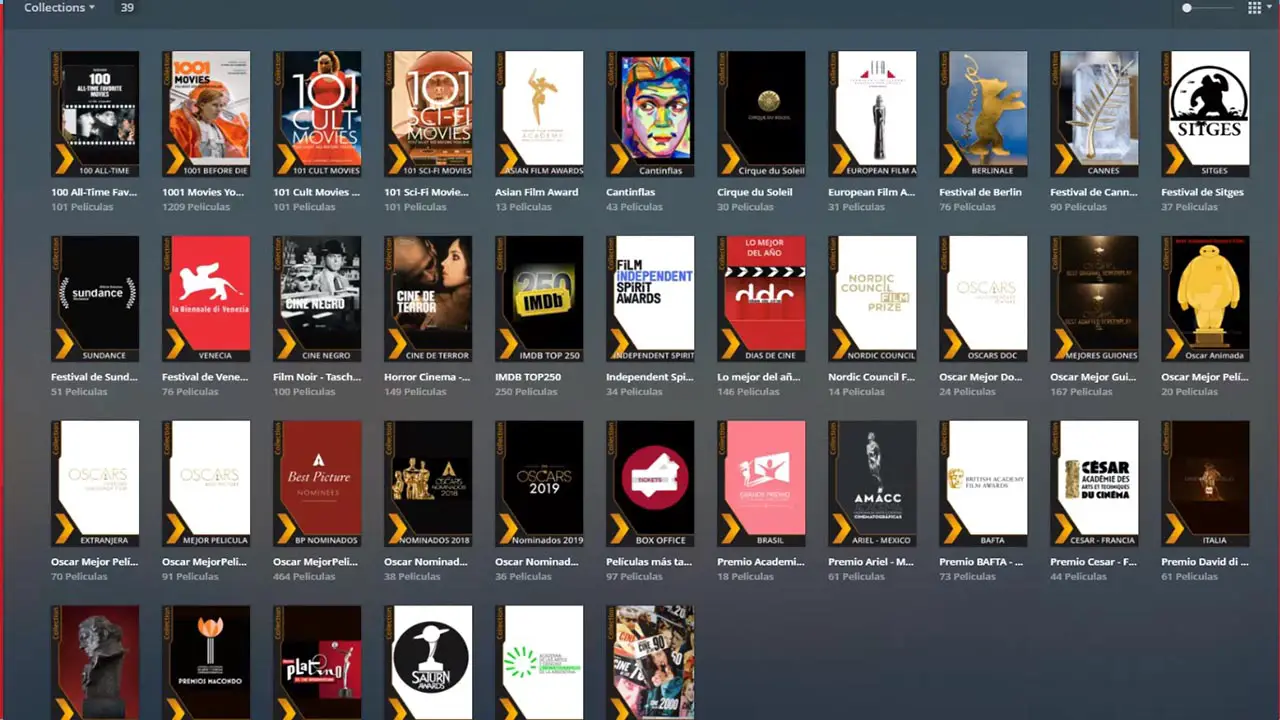Image resolution: width=1280 pixels, height=720 pixels.
Task: Open the Oscar Animada Baymax poster
Action: (1205, 299)
